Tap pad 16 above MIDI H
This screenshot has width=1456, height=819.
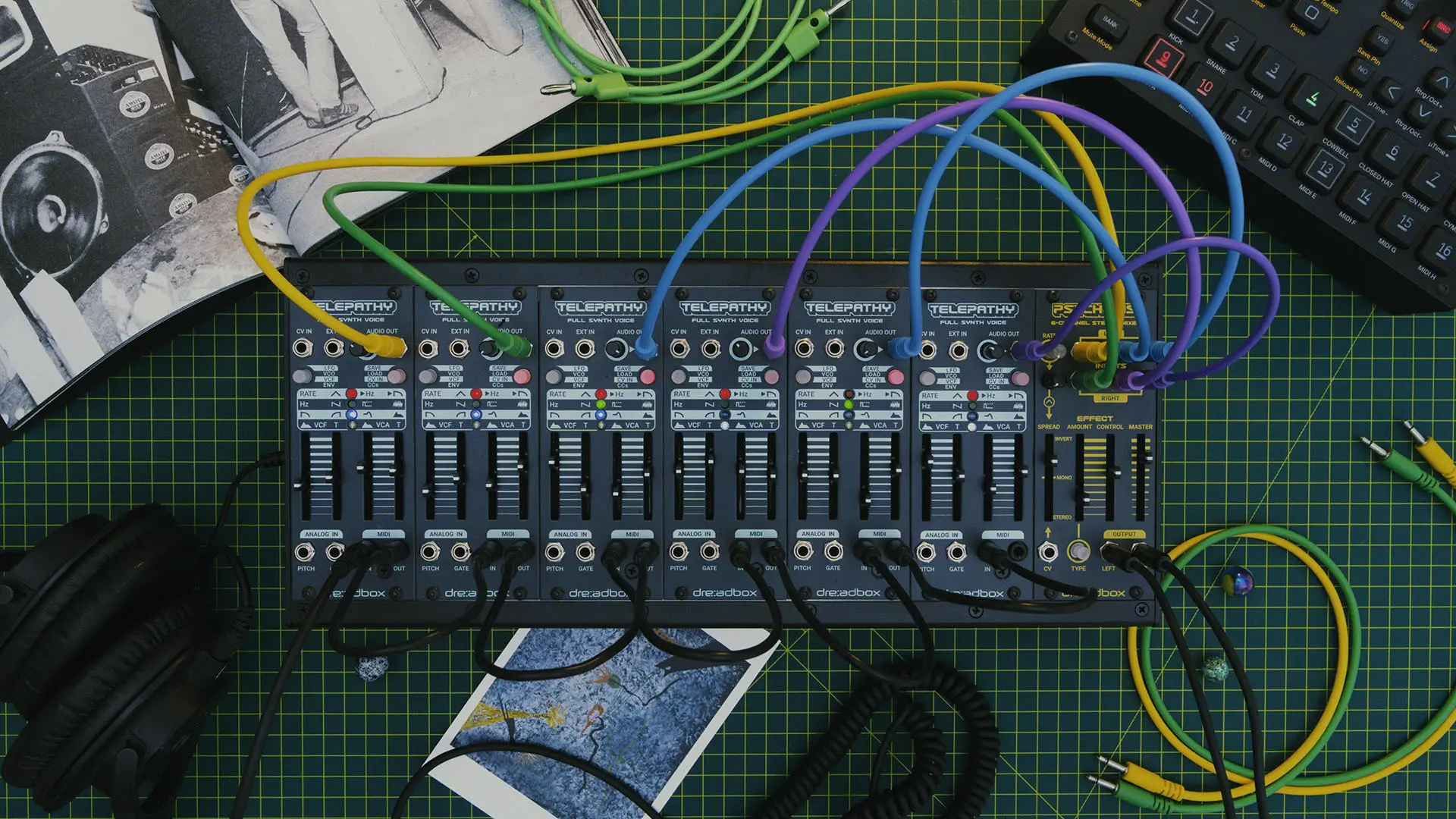click(x=1442, y=251)
